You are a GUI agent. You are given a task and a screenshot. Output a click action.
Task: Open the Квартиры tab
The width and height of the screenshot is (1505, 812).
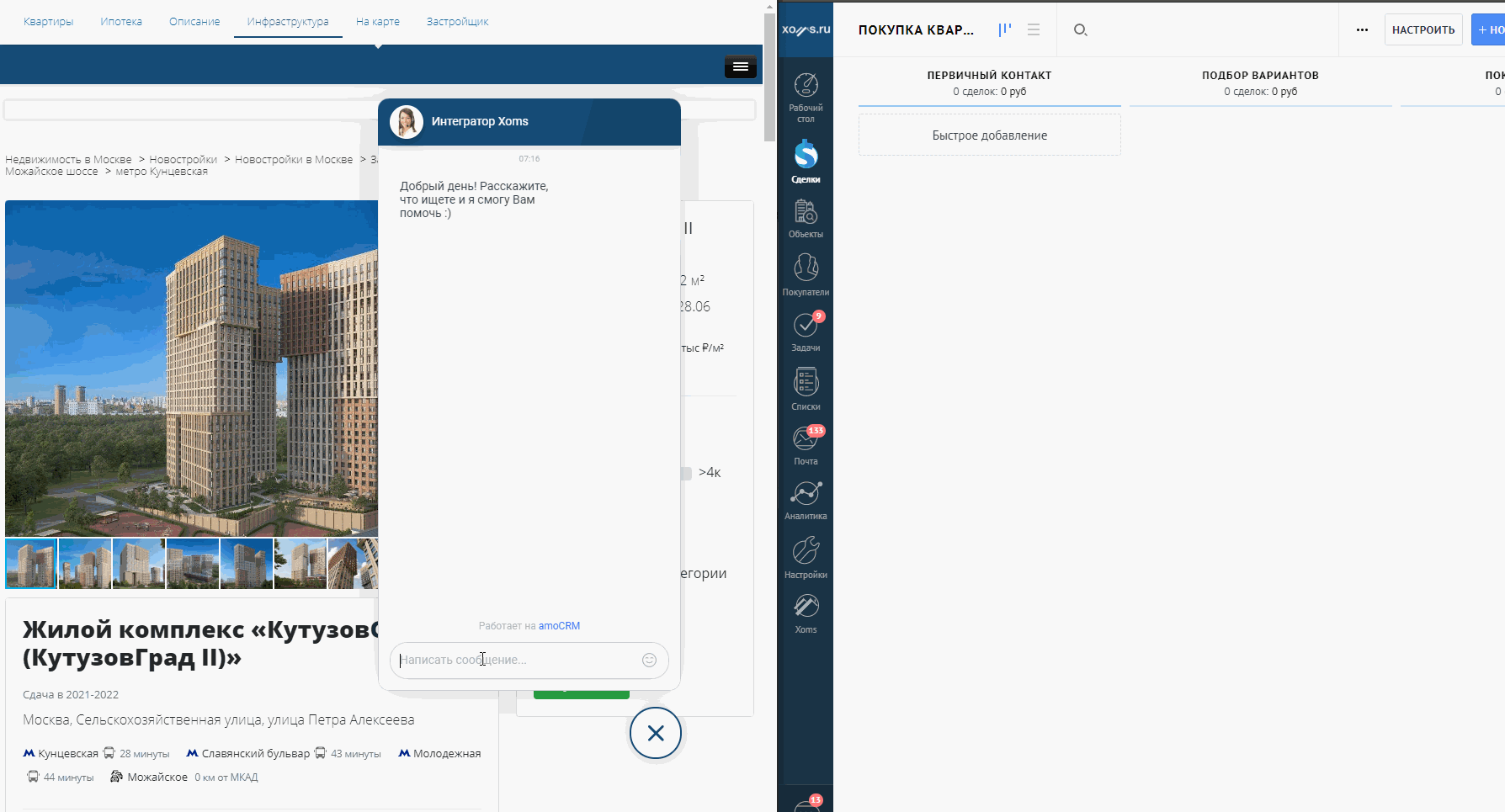pyautogui.click(x=49, y=22)
